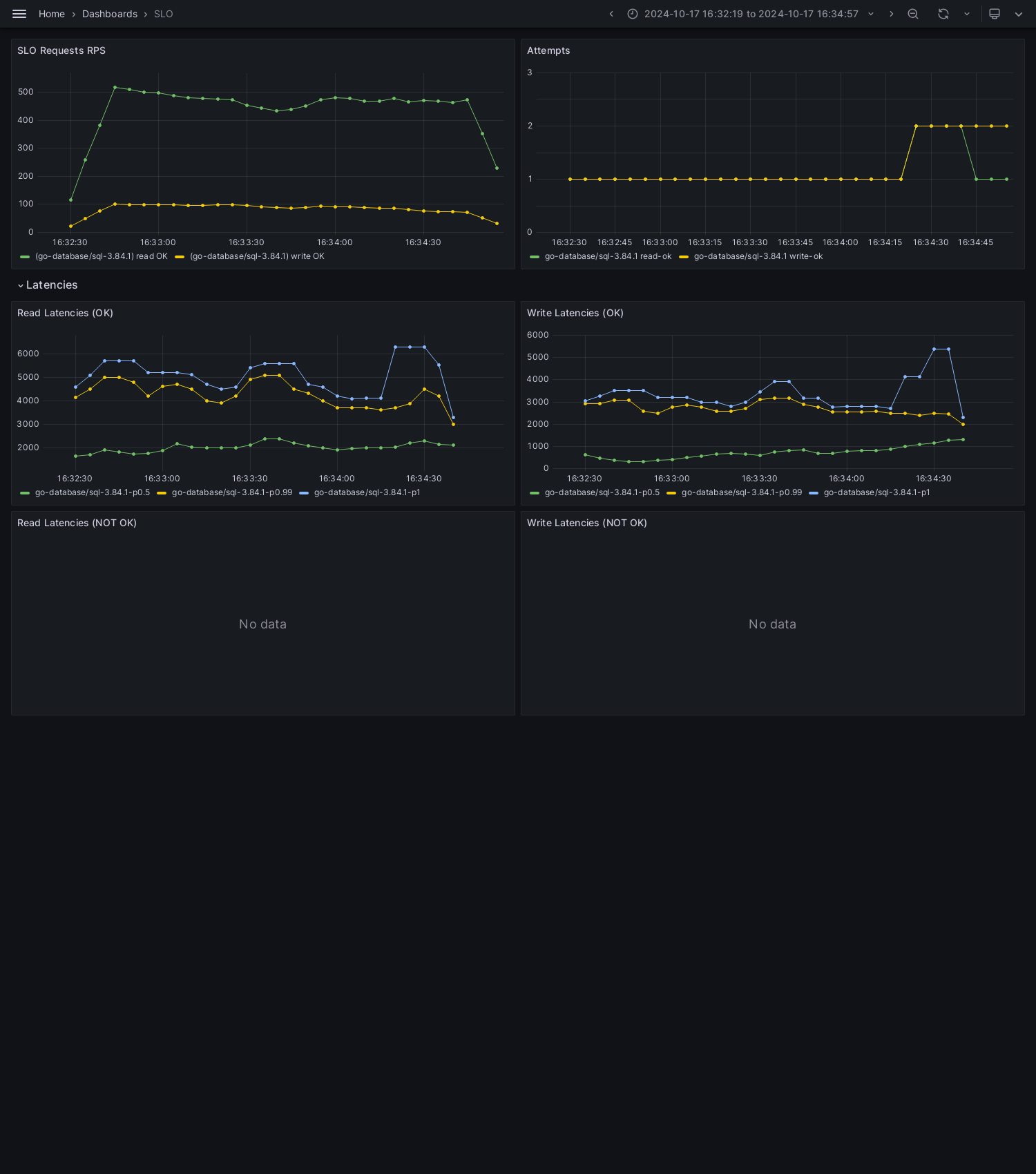Image resolution: width=1036 pixels, height=1174 pixels.
Task: Toggle read-ok series in Attempts legend
Action: point(608,256)
